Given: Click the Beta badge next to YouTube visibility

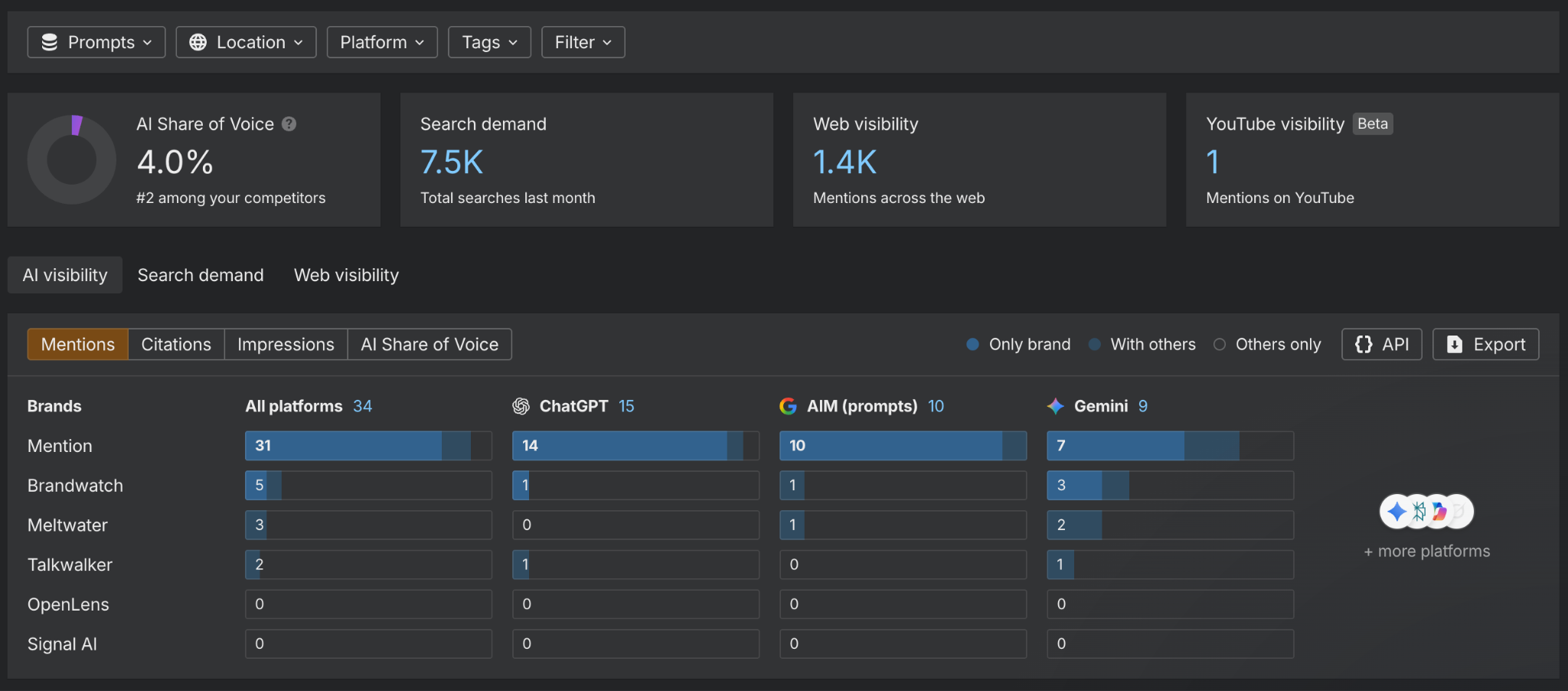Looking at the screenshot, I should point(1373,124).
